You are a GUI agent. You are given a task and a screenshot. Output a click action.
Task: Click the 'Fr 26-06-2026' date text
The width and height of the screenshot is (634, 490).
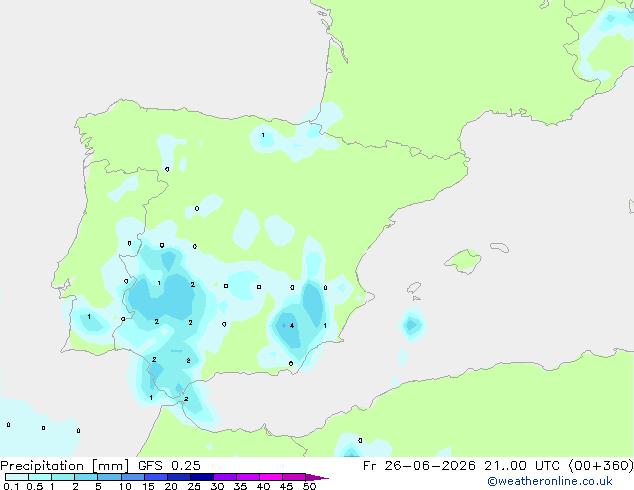419,466
